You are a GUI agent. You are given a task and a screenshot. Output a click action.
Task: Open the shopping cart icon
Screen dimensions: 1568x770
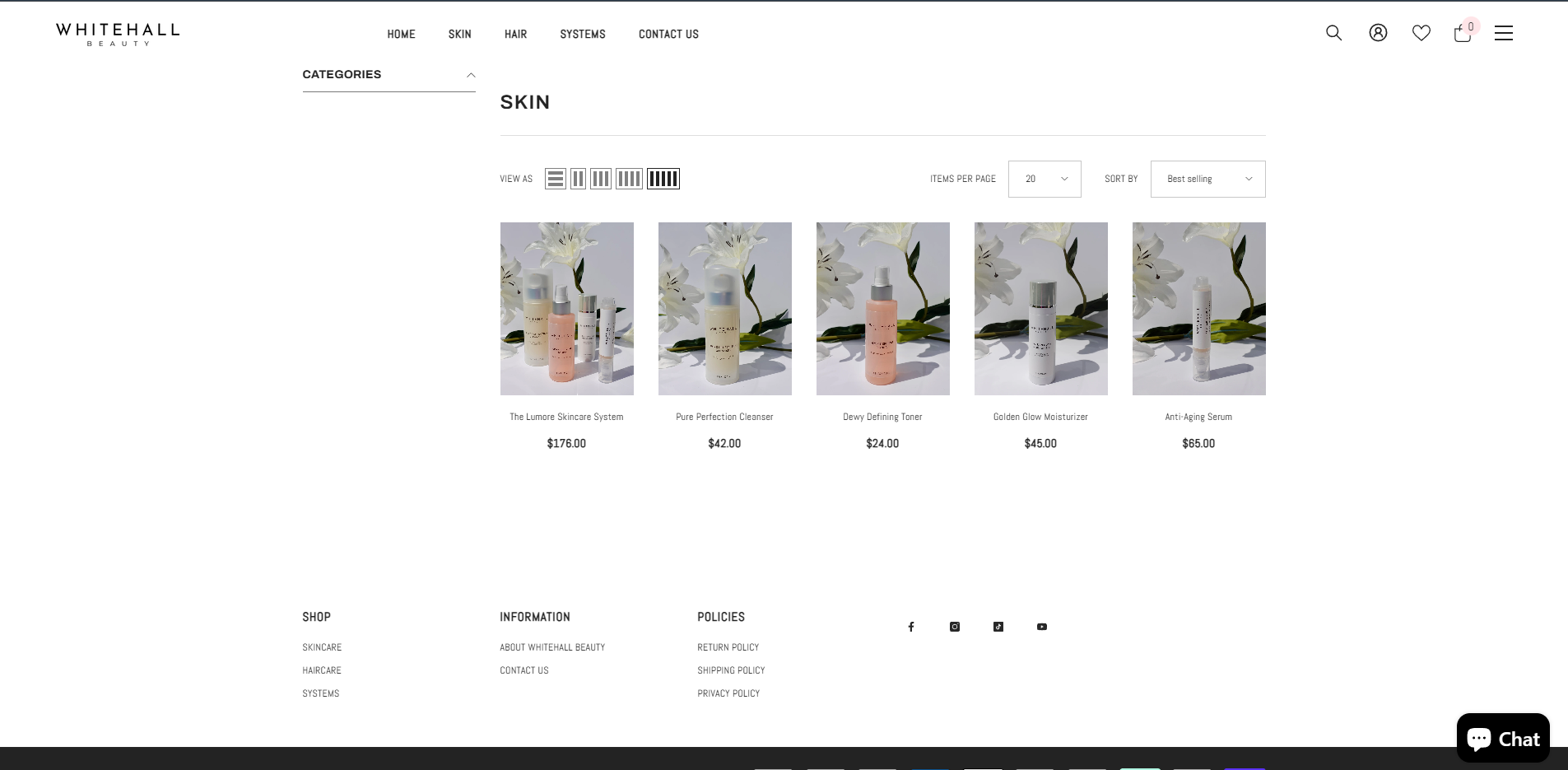[x=1463, y=34]
